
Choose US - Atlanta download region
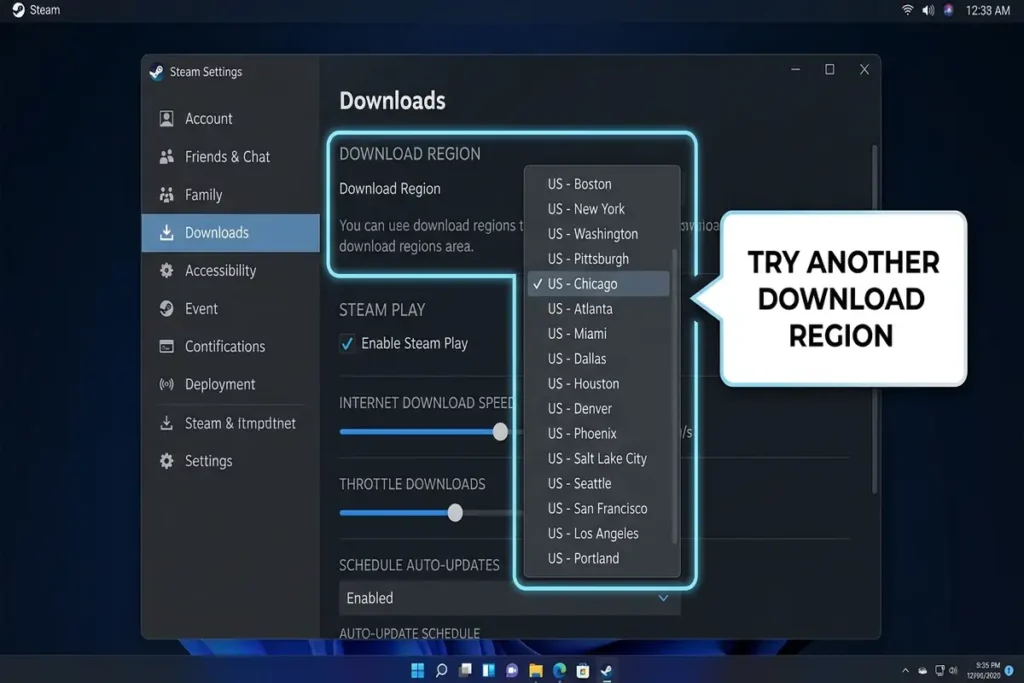pos(598,309)
